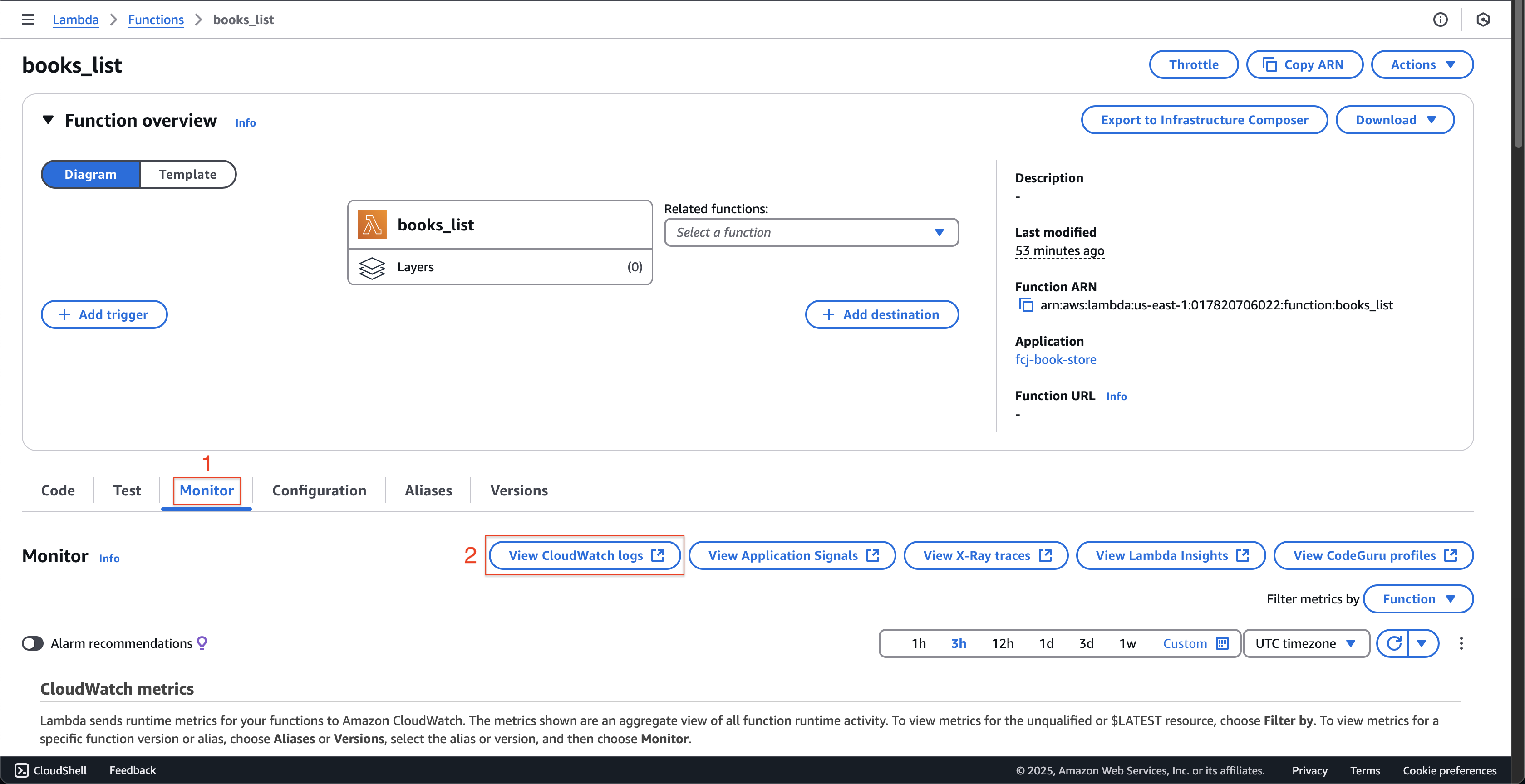Select the 3d time range
This screenshot has width=1525, height=784.
[x=1086, y=643]
